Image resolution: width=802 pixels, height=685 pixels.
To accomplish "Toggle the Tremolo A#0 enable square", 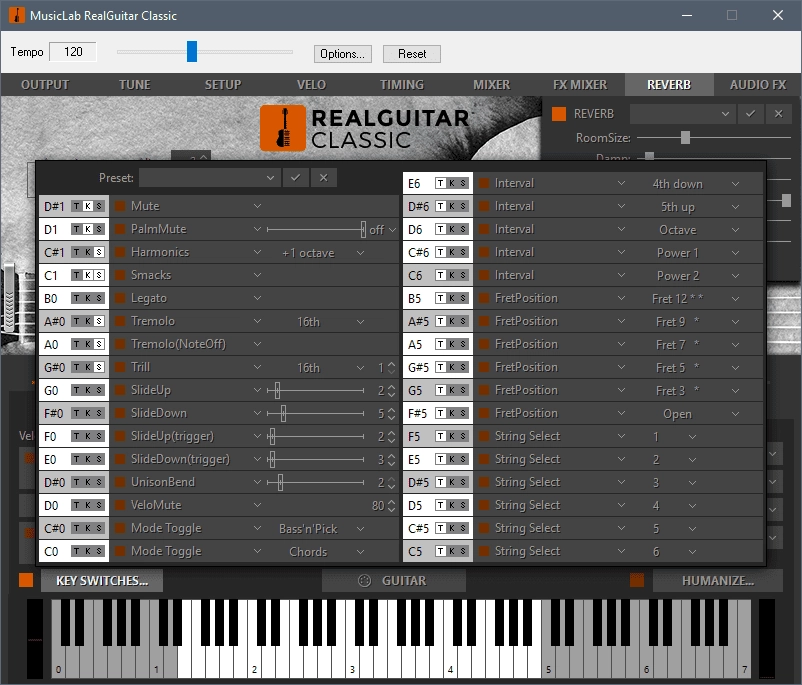I will coord(120,321).
